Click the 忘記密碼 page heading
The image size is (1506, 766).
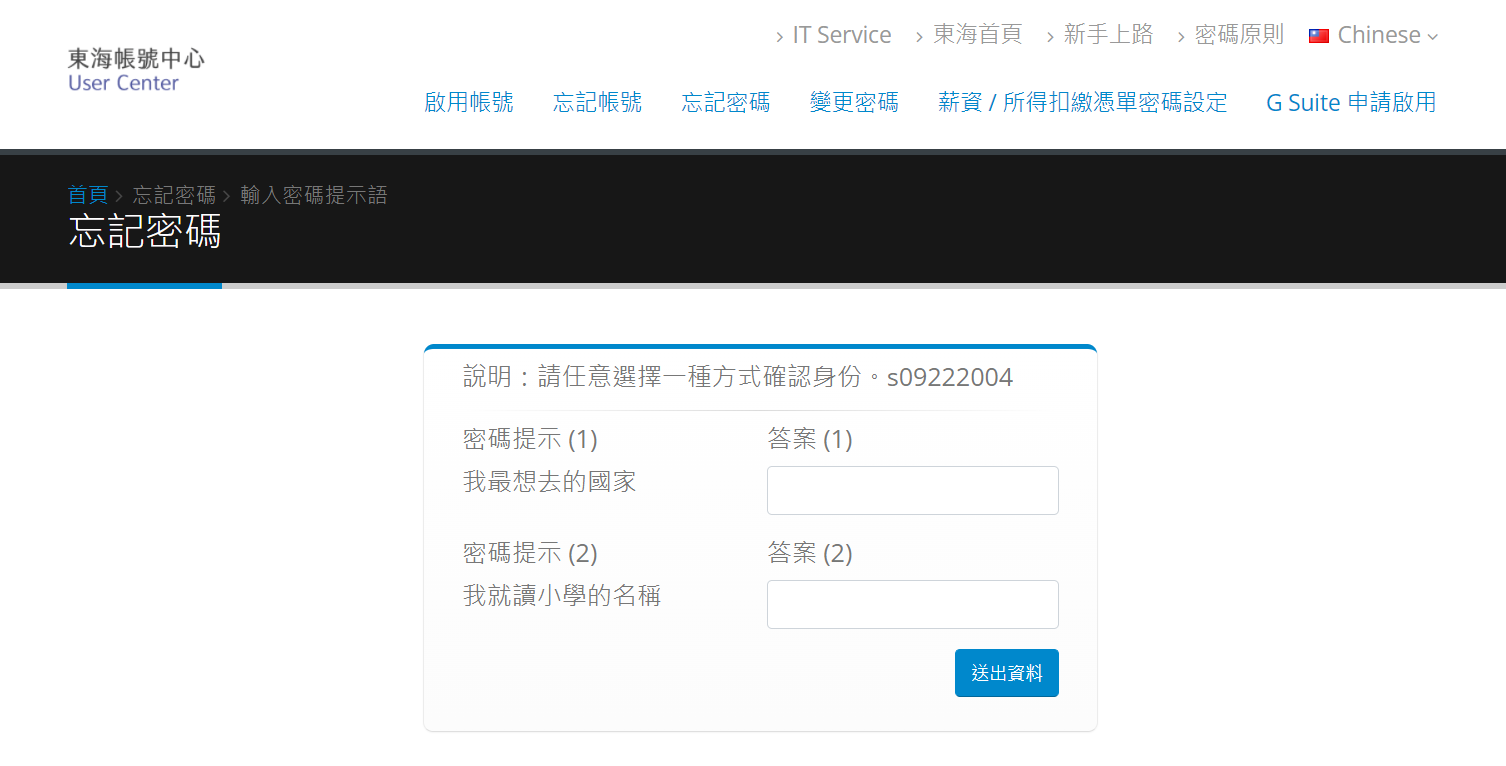click(x=144, y=231)
